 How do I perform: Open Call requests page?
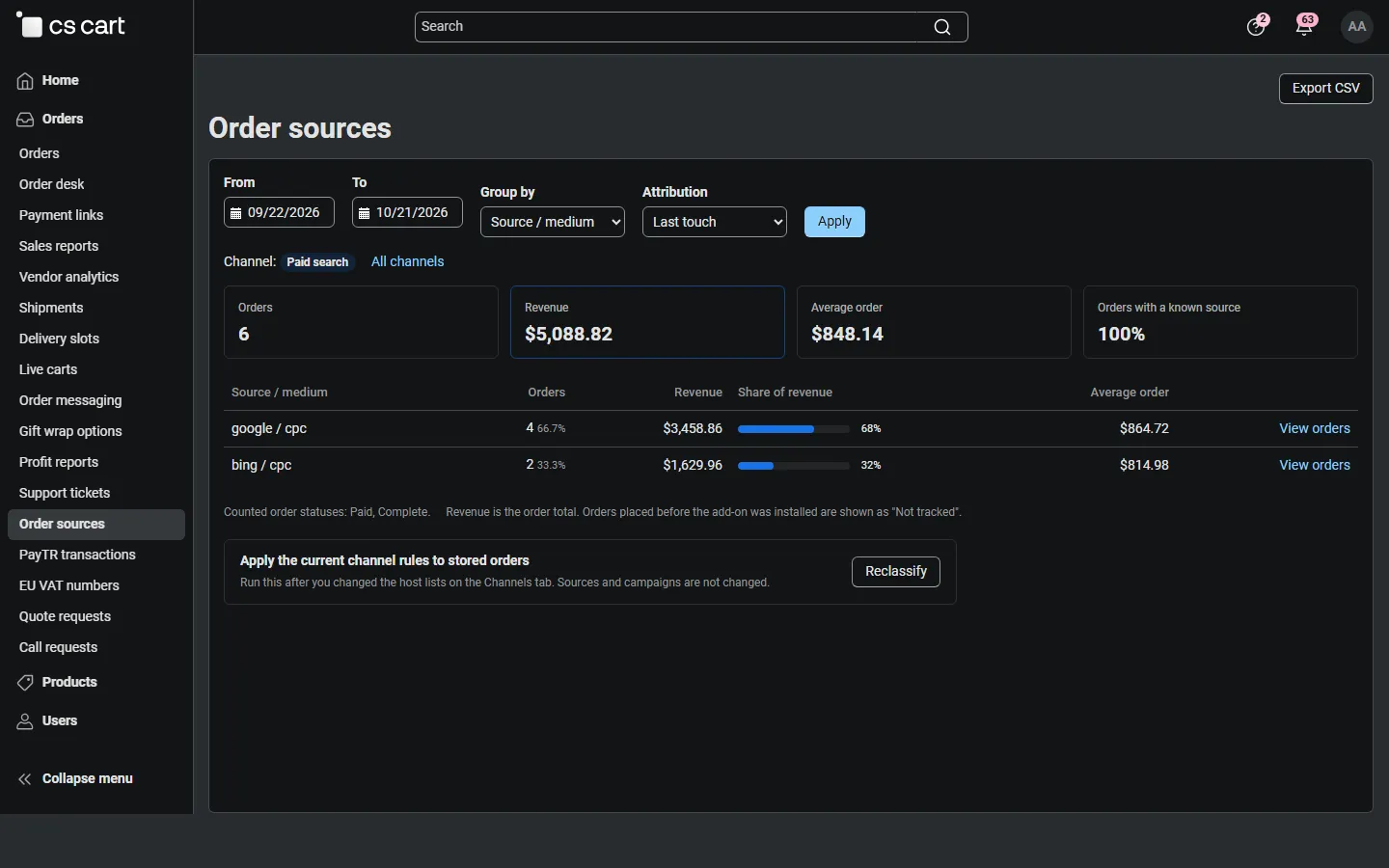(x=58, y=647)
